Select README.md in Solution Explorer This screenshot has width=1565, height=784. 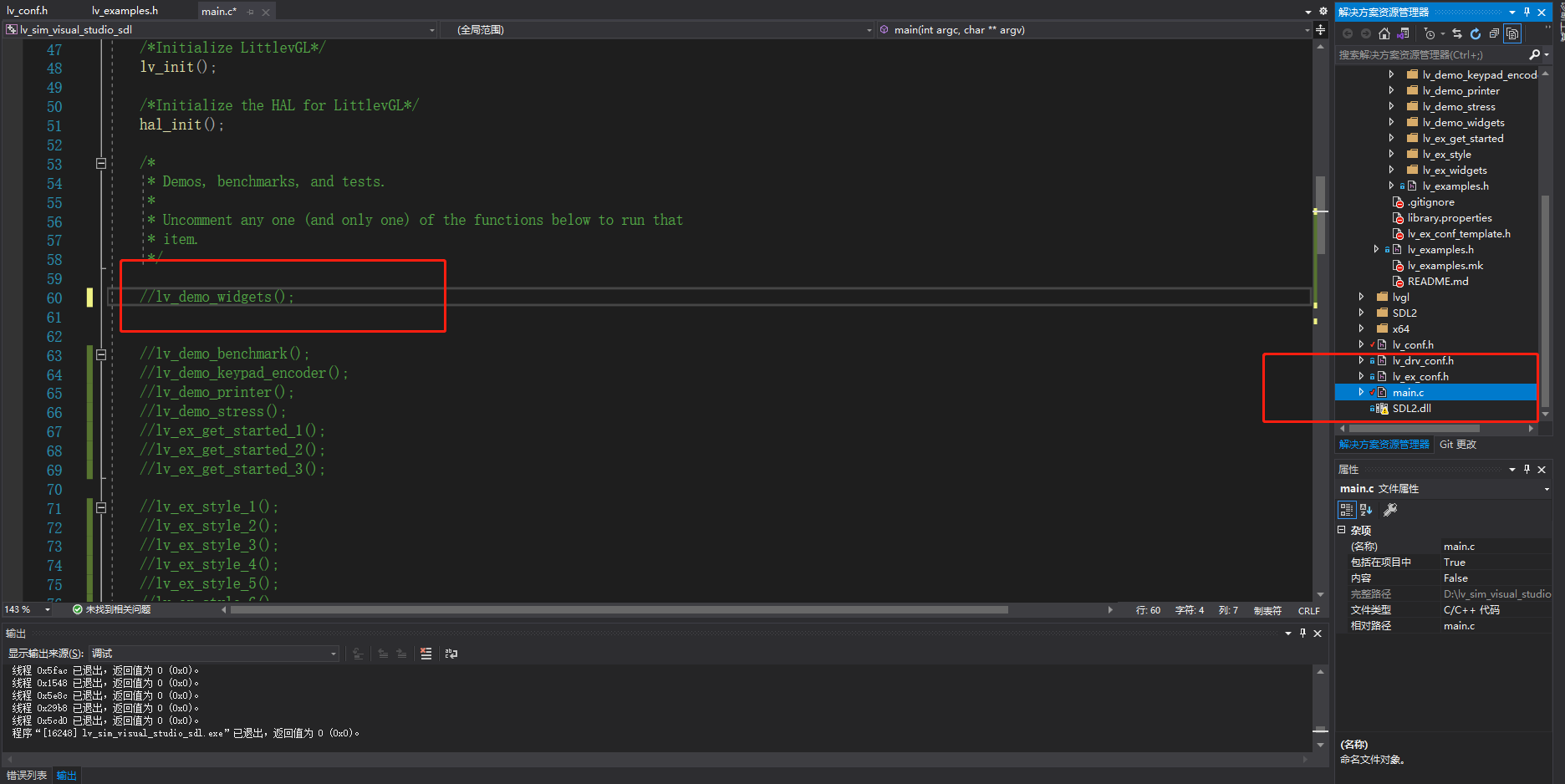tap(1438, 282)
